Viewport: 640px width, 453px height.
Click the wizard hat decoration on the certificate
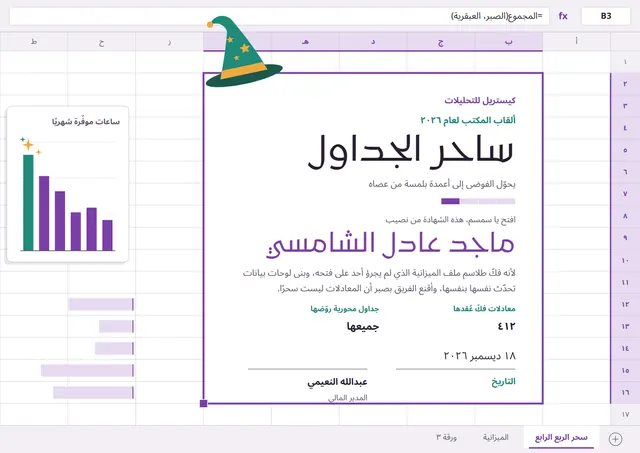click(242, 52)
